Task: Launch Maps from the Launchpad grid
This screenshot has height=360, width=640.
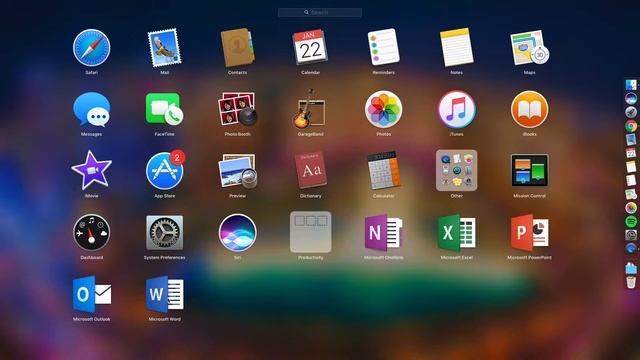Action: [x=529, y=48]
